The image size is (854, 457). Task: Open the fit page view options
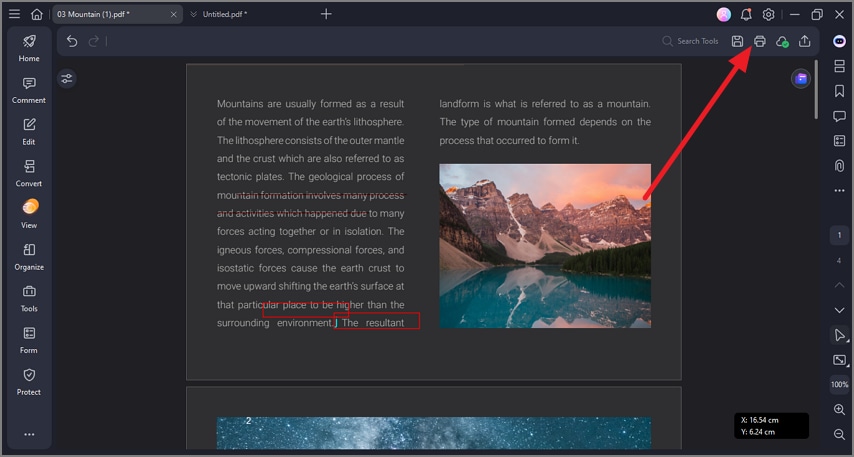pos(839,360)
